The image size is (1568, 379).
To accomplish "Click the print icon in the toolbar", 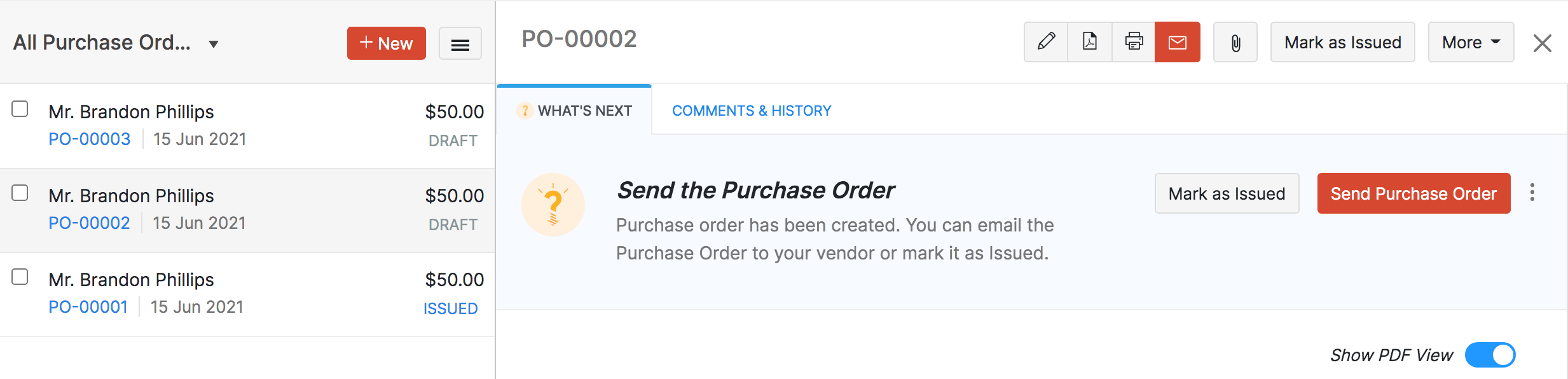I will click(x=1133, y=42).
